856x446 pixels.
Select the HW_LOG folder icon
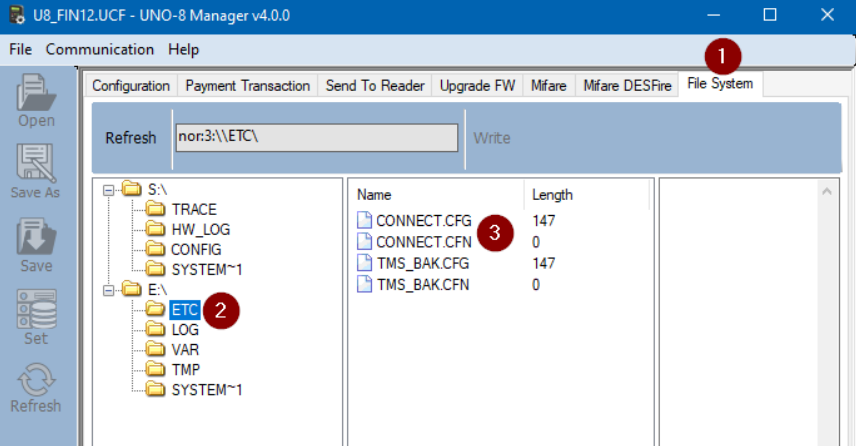coord(156,229)
